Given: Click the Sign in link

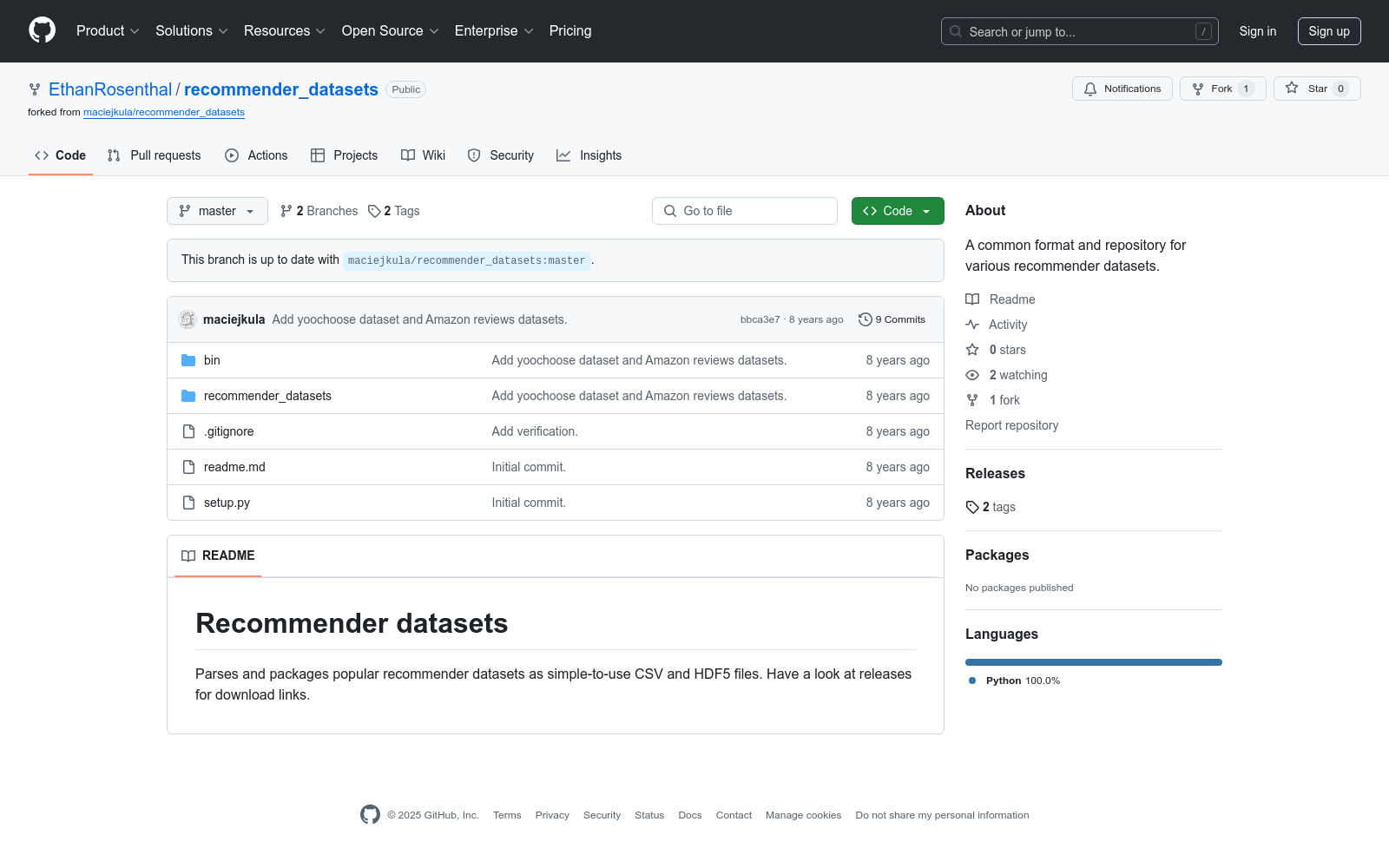Looking at the screenshot, I should point(1258,31).
